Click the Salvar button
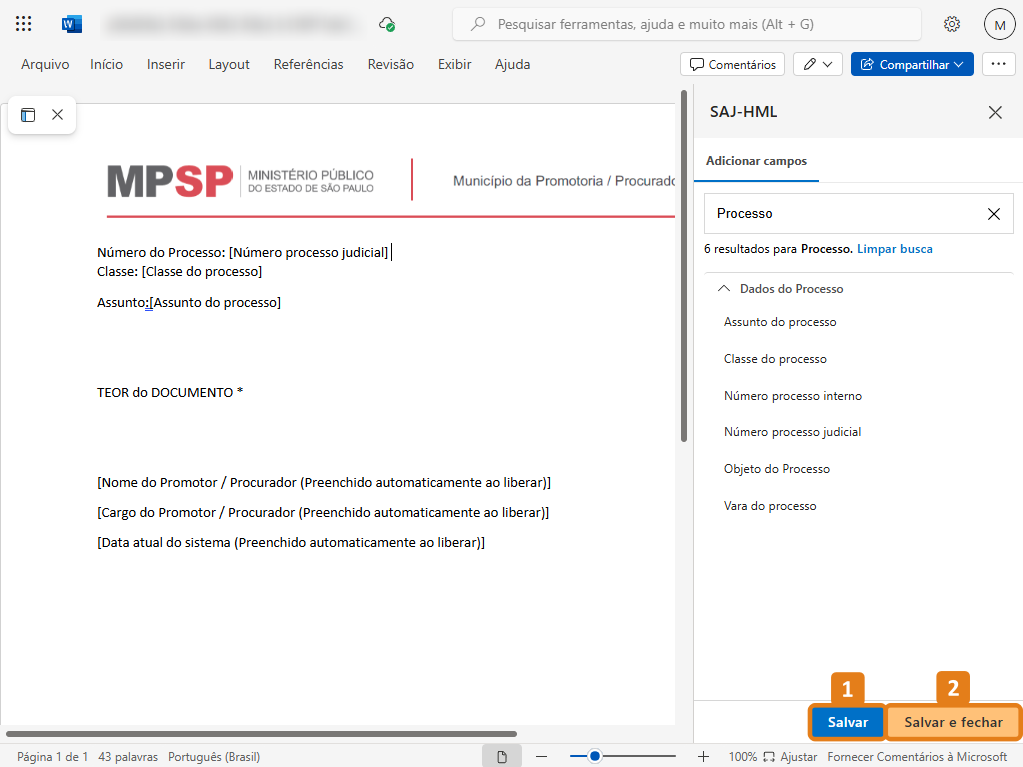Image resolution: width=1023 pixels, height=767 pixels. pos(847,722)
